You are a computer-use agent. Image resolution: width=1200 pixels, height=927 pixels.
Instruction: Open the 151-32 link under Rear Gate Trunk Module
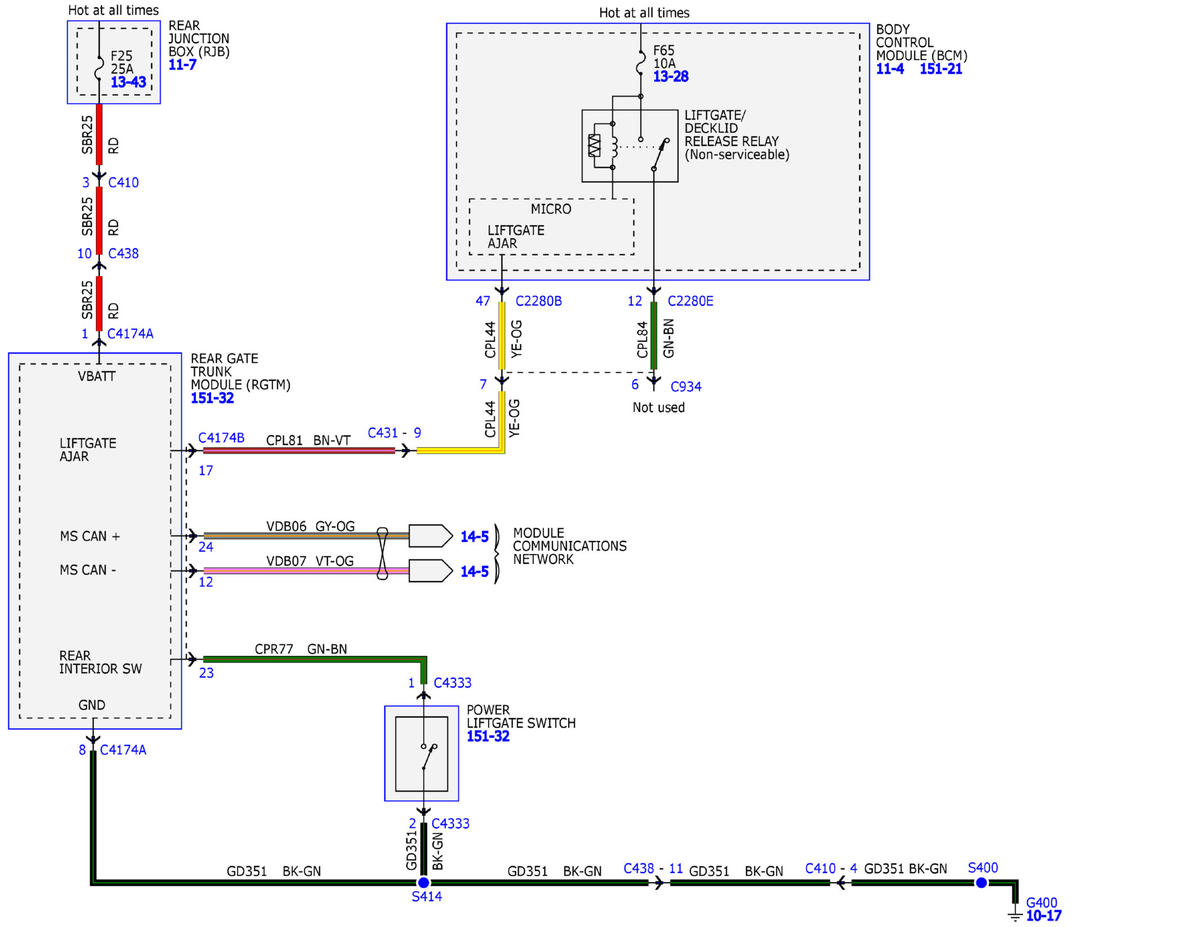click(x=211, y=398)
